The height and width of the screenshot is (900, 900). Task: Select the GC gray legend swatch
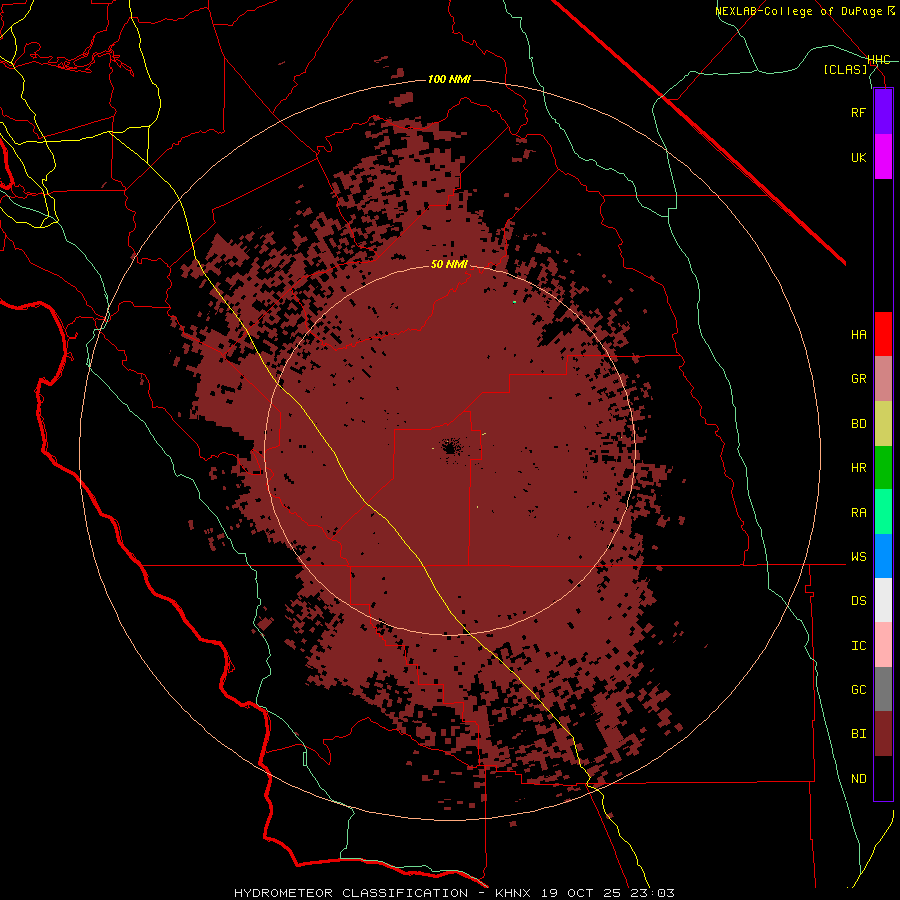pos(883,689)
